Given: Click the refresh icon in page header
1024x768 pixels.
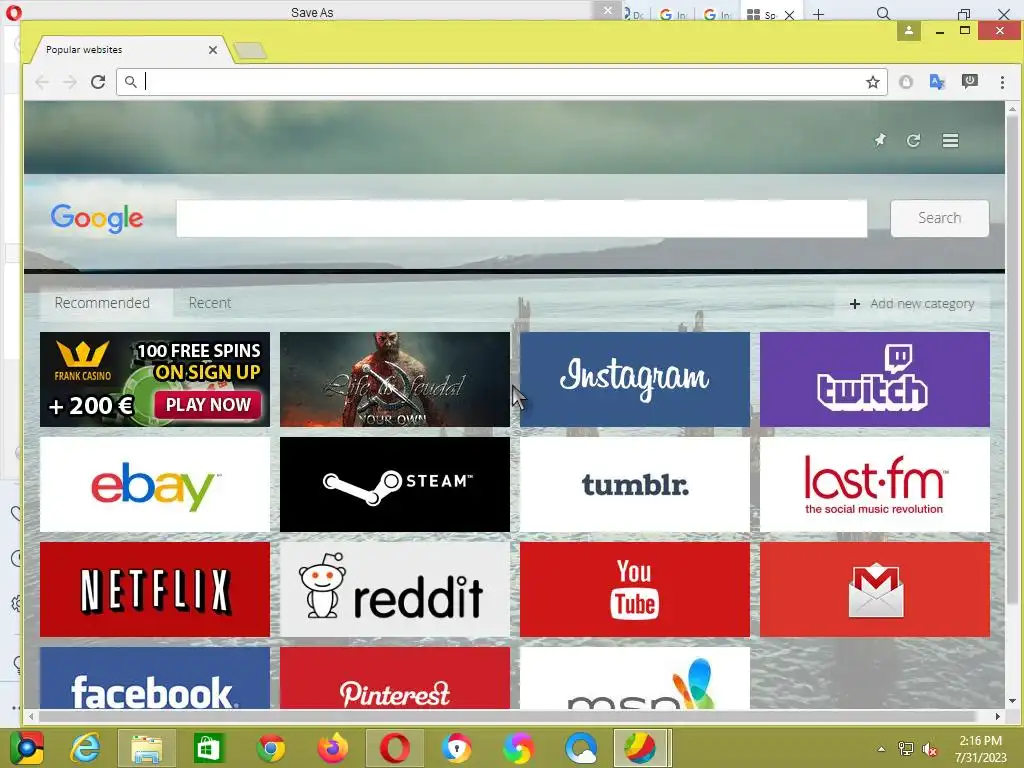Looking at the screenshot, I should [913, 140].
